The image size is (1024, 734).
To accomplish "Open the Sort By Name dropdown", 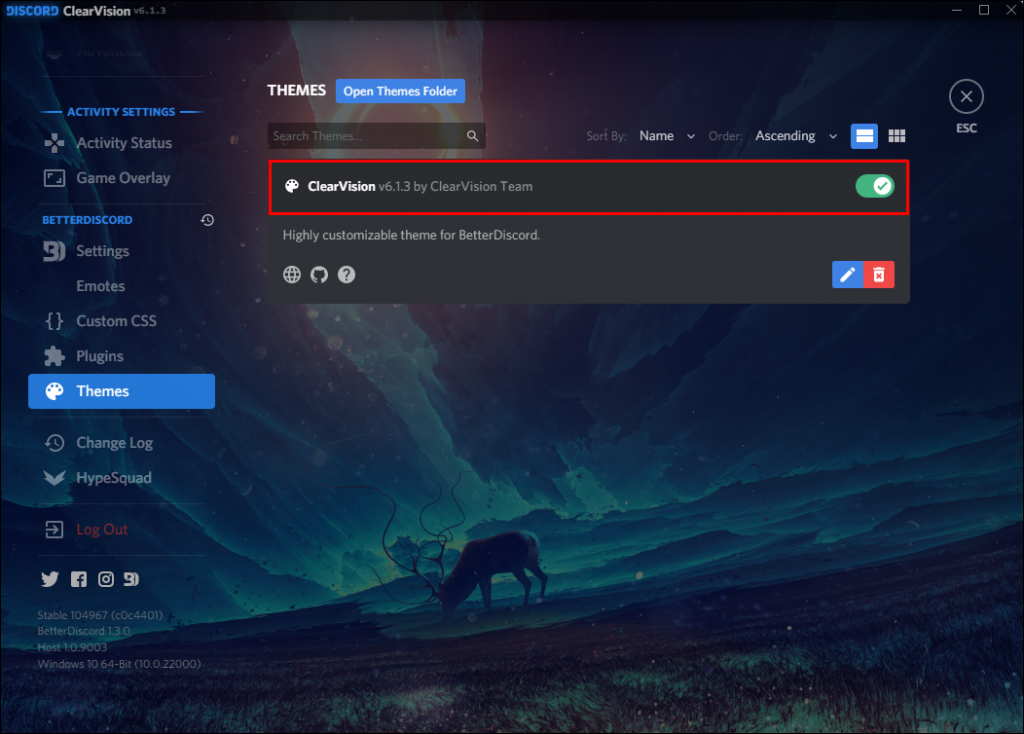I will click(665, 135).
